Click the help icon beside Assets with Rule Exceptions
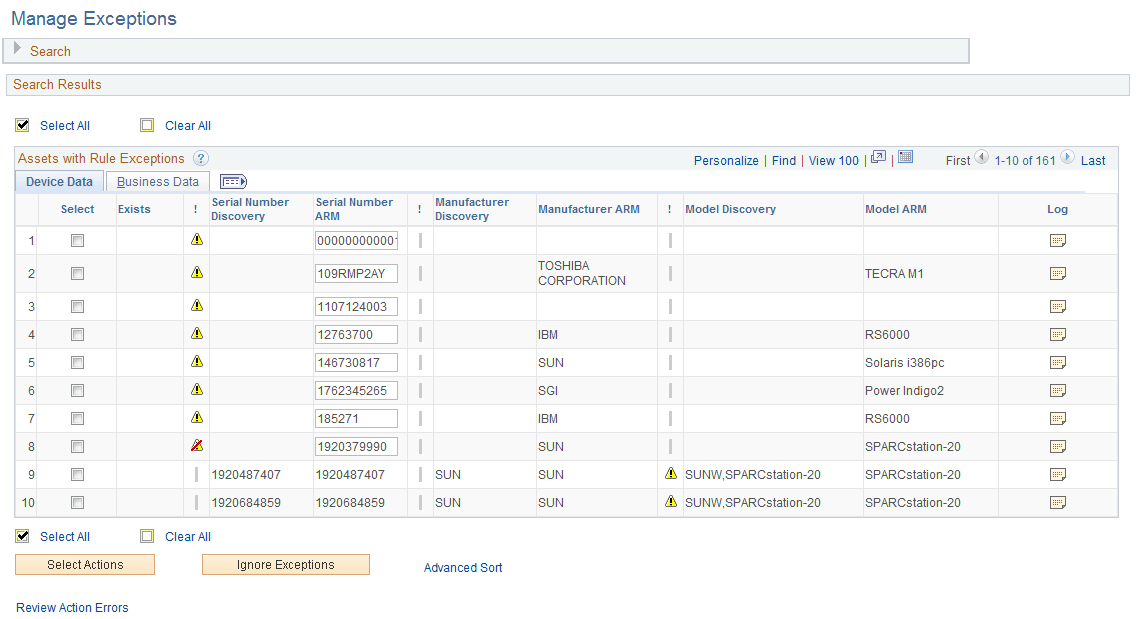 click(x=200, y=158)
